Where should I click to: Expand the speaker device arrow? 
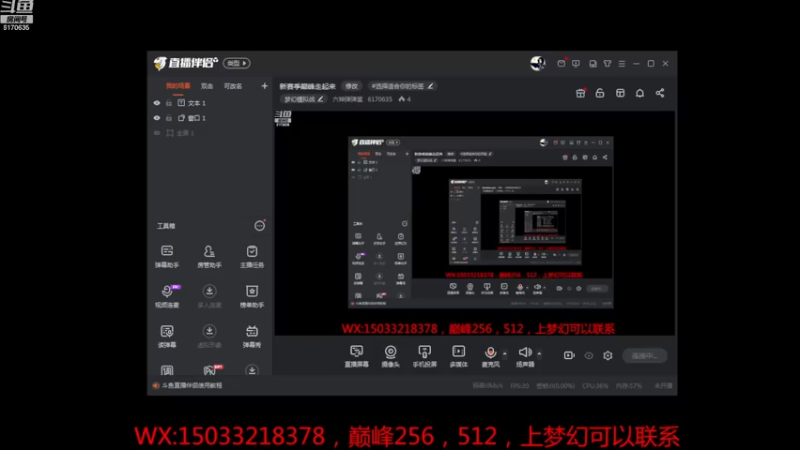pos(539,353)
